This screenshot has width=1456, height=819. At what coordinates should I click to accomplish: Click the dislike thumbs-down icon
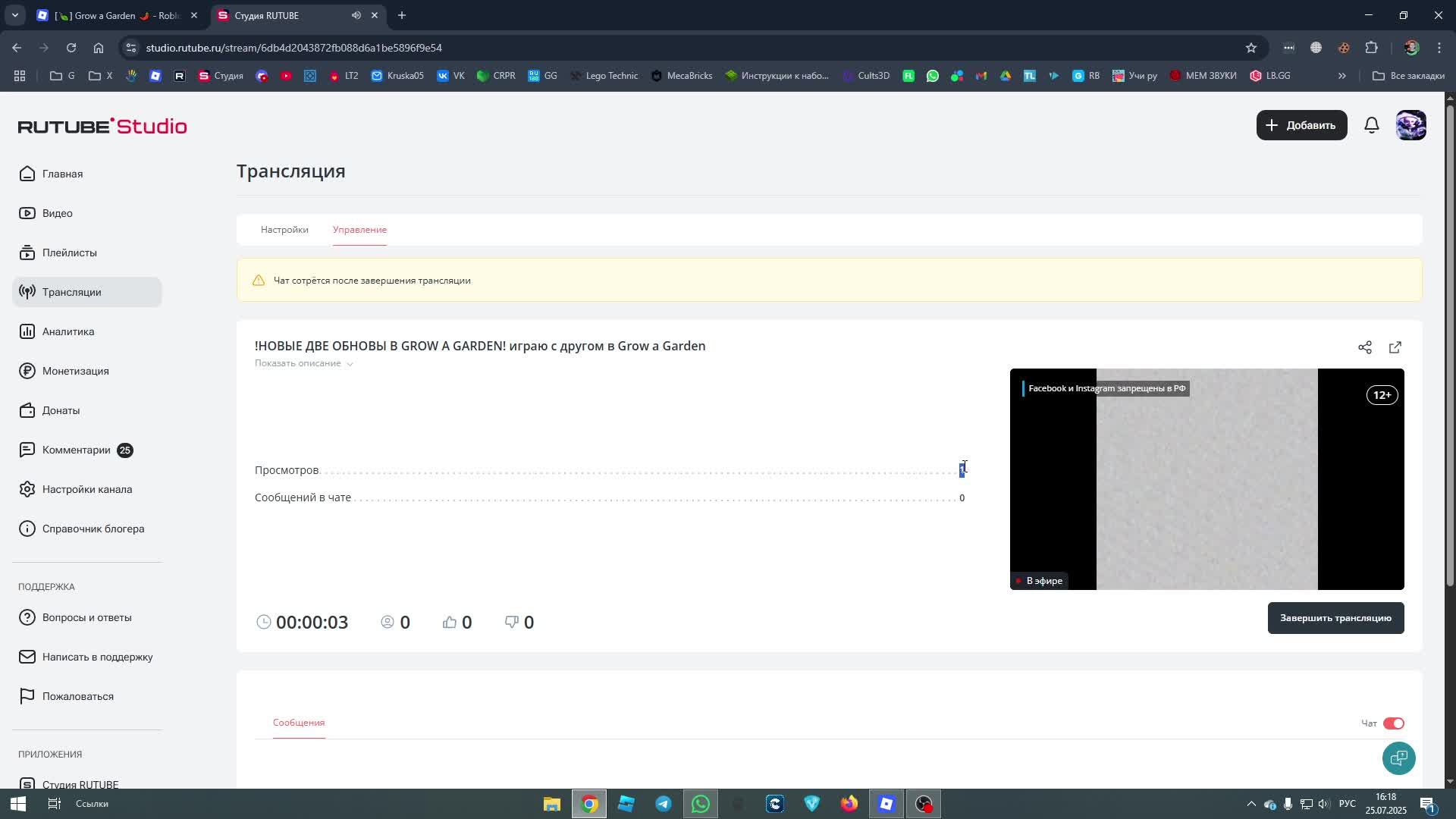pyautogui.click(x=512, y=623)
